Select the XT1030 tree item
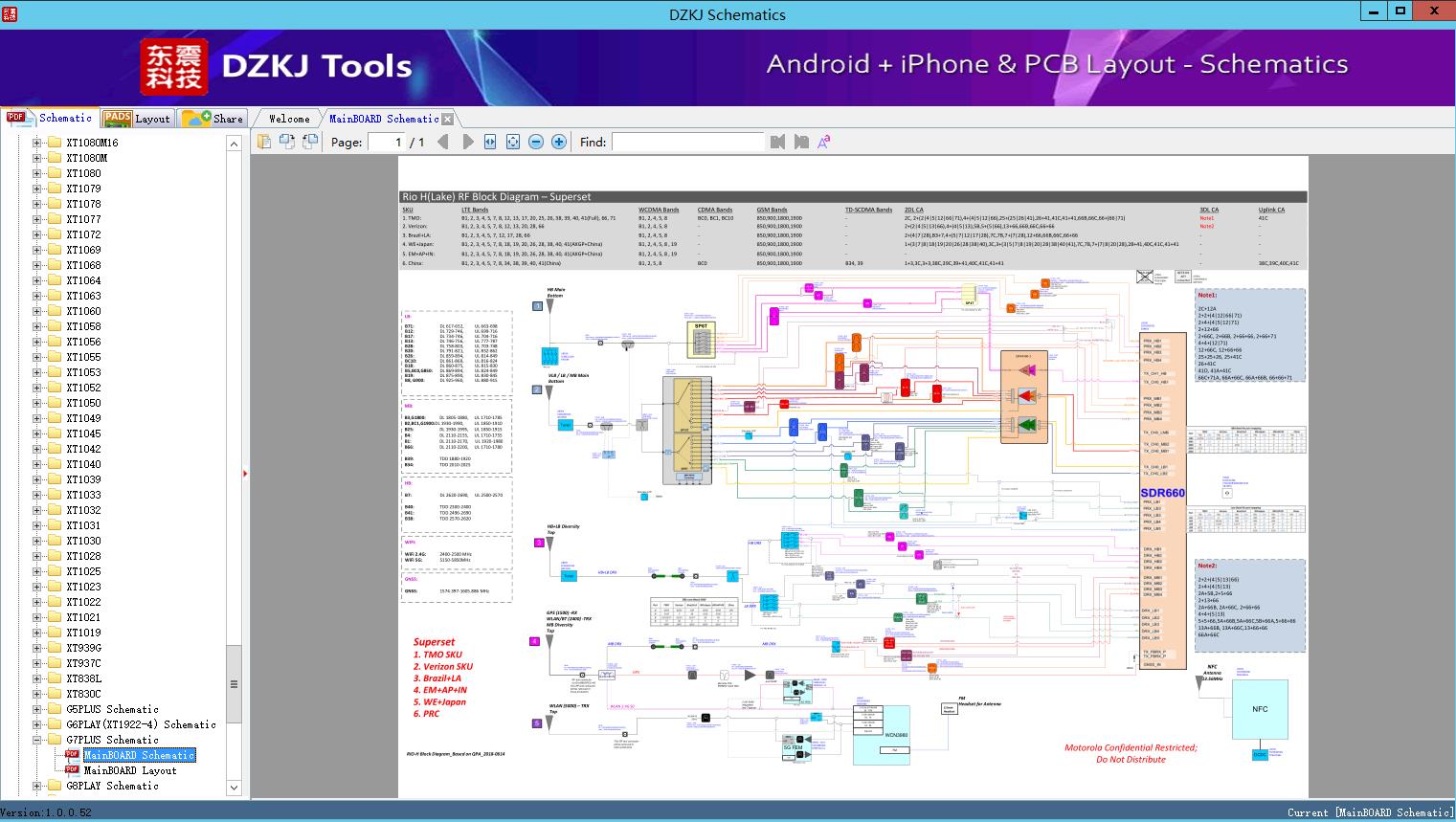 [x=83, y=541]
